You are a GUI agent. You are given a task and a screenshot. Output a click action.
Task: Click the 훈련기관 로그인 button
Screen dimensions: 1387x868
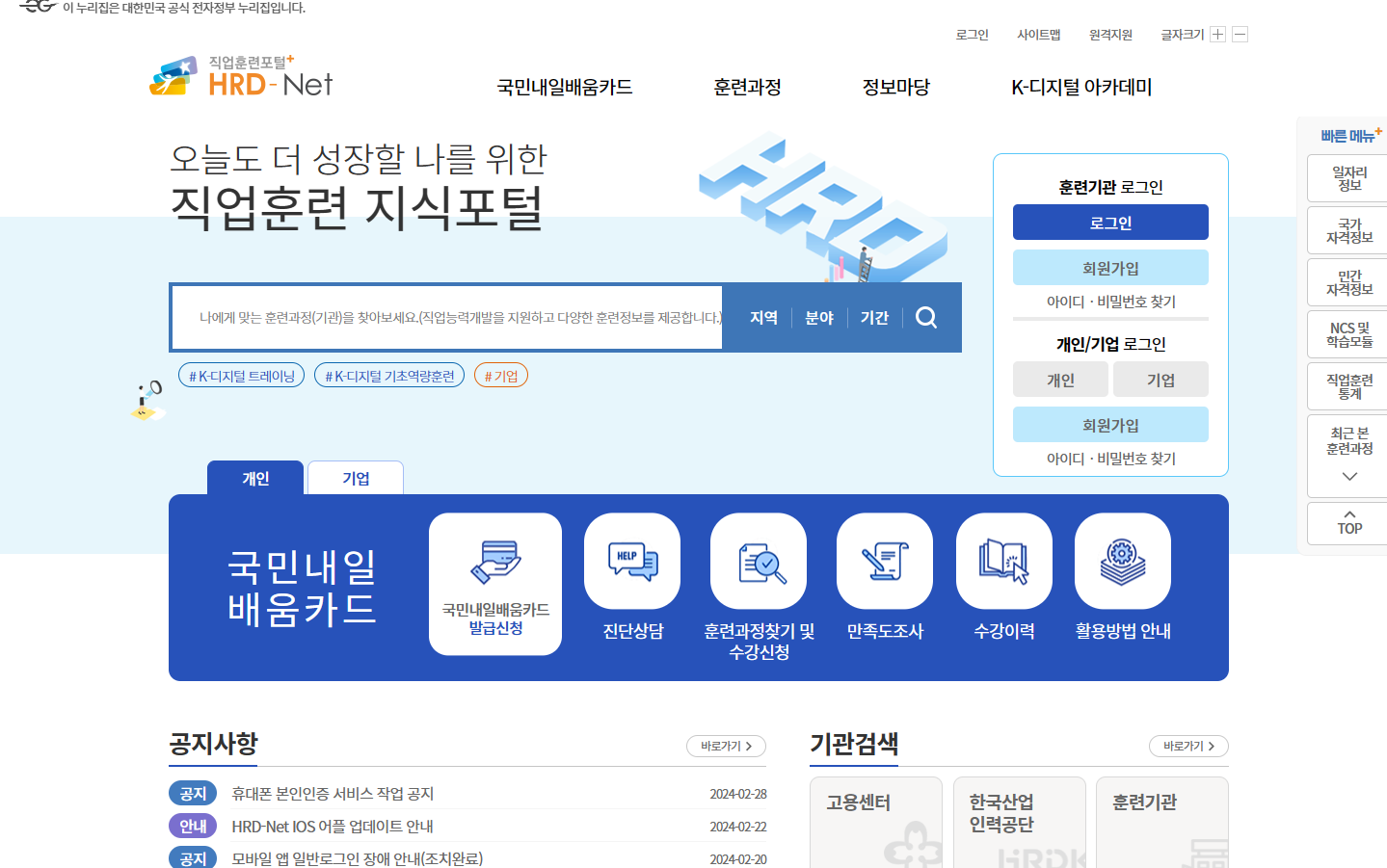(x=1109, y=222)
